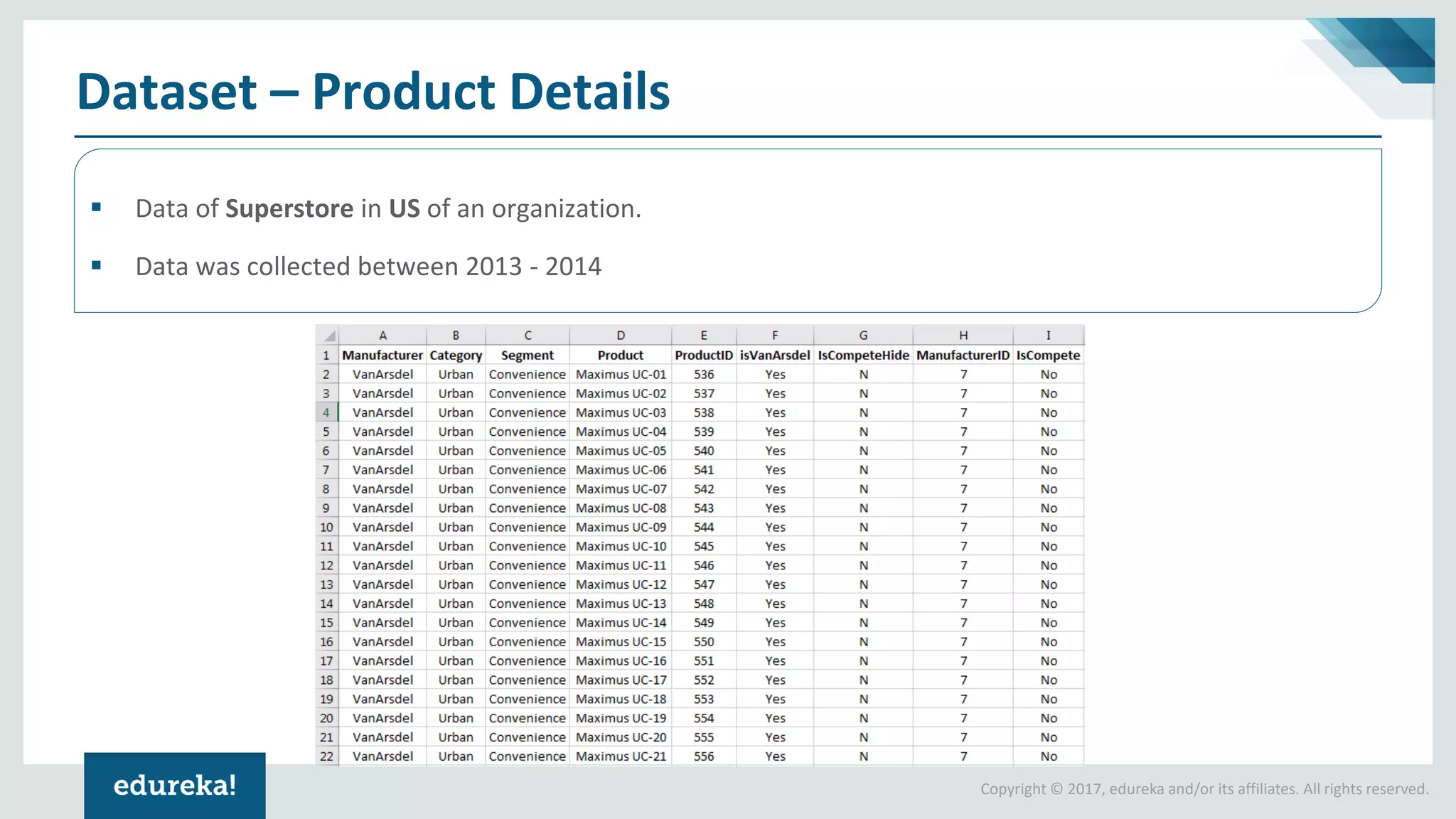Click ProductID cell 540
This screenshot has width=1456, height=819.
coord(704,451)
